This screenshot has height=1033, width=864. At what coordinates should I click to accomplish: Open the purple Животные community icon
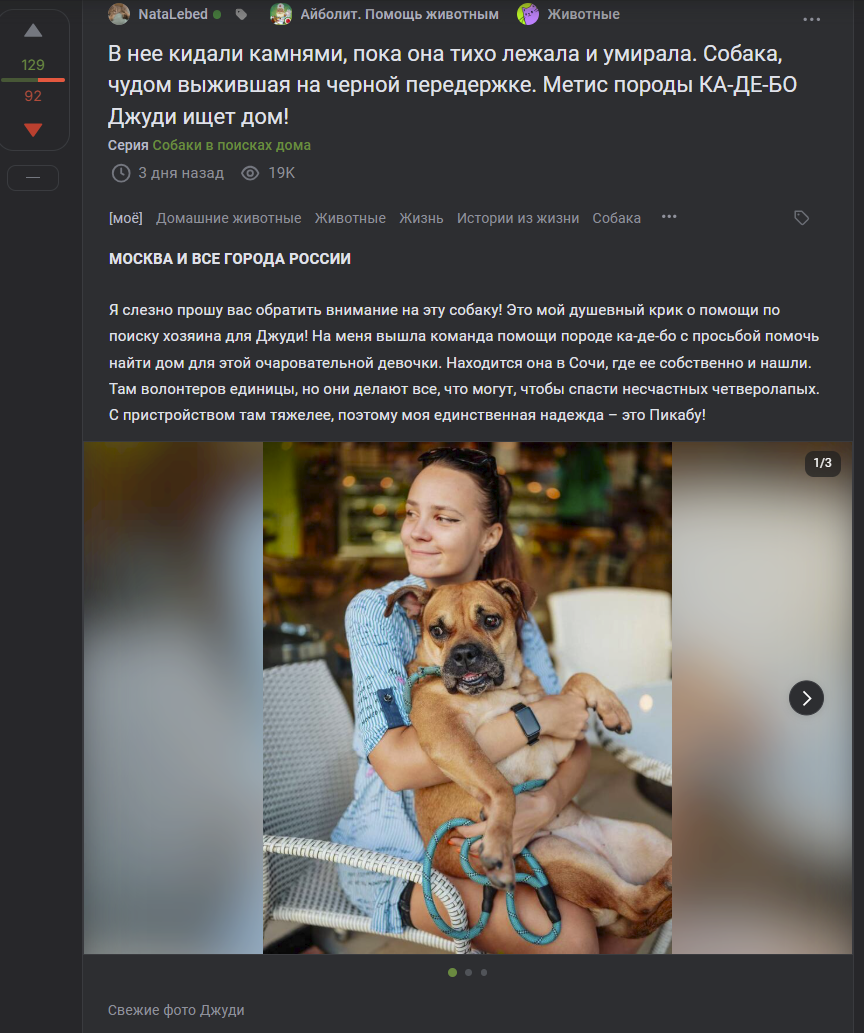[x=528, y=14]
